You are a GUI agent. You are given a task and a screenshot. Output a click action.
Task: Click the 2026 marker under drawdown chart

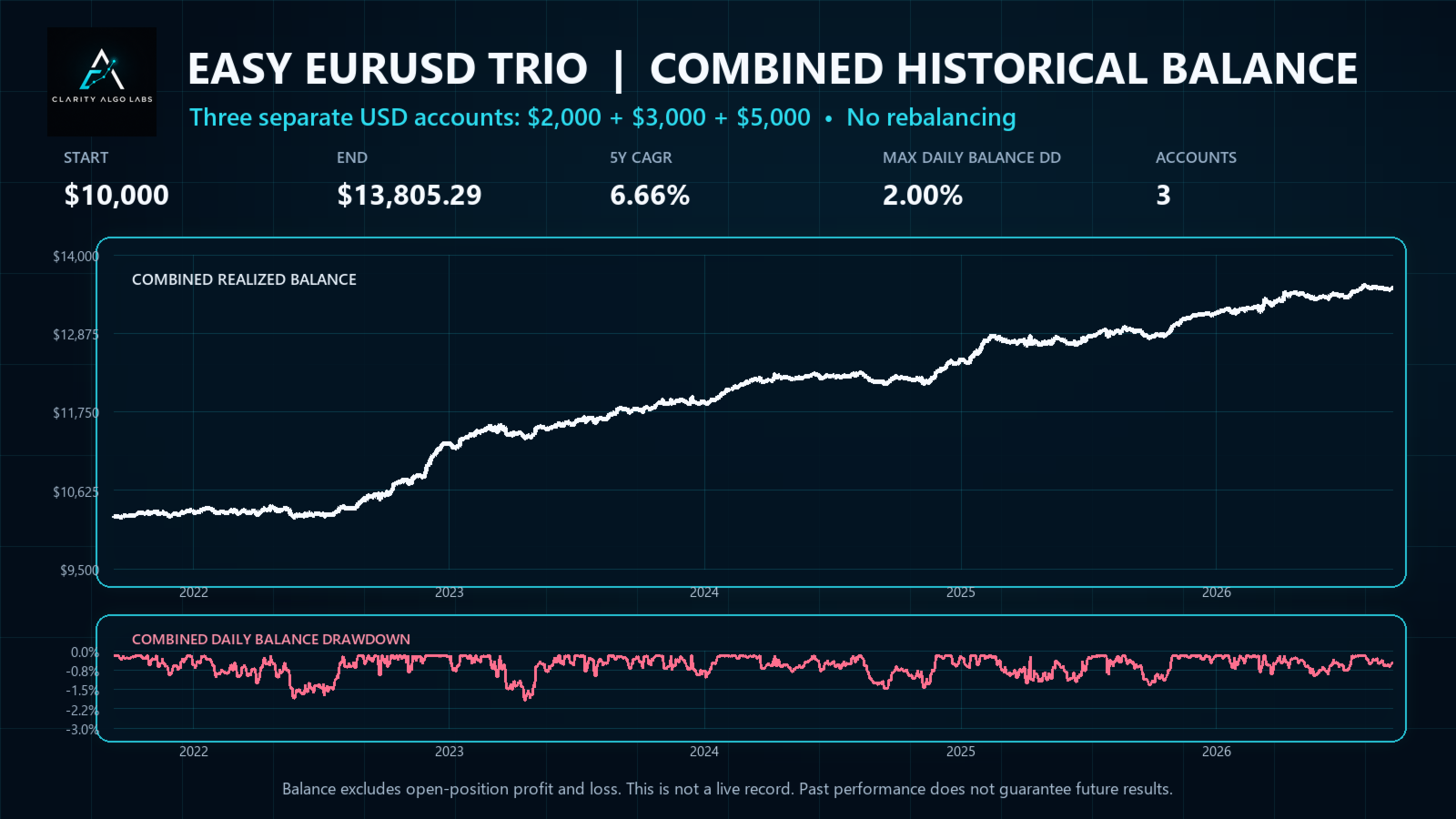tap(1217, 752)
